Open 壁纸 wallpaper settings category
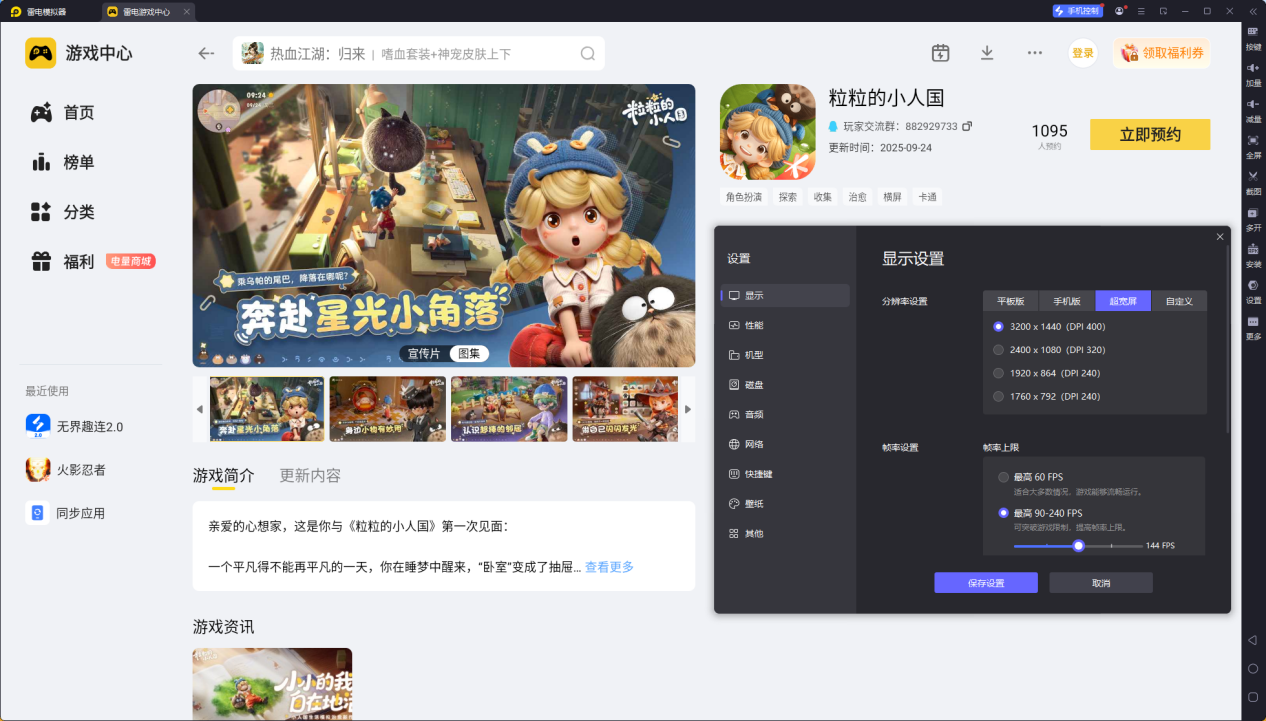Viewport: 1266px width, 721px height. pyautogui.click(x=785, y=504)
